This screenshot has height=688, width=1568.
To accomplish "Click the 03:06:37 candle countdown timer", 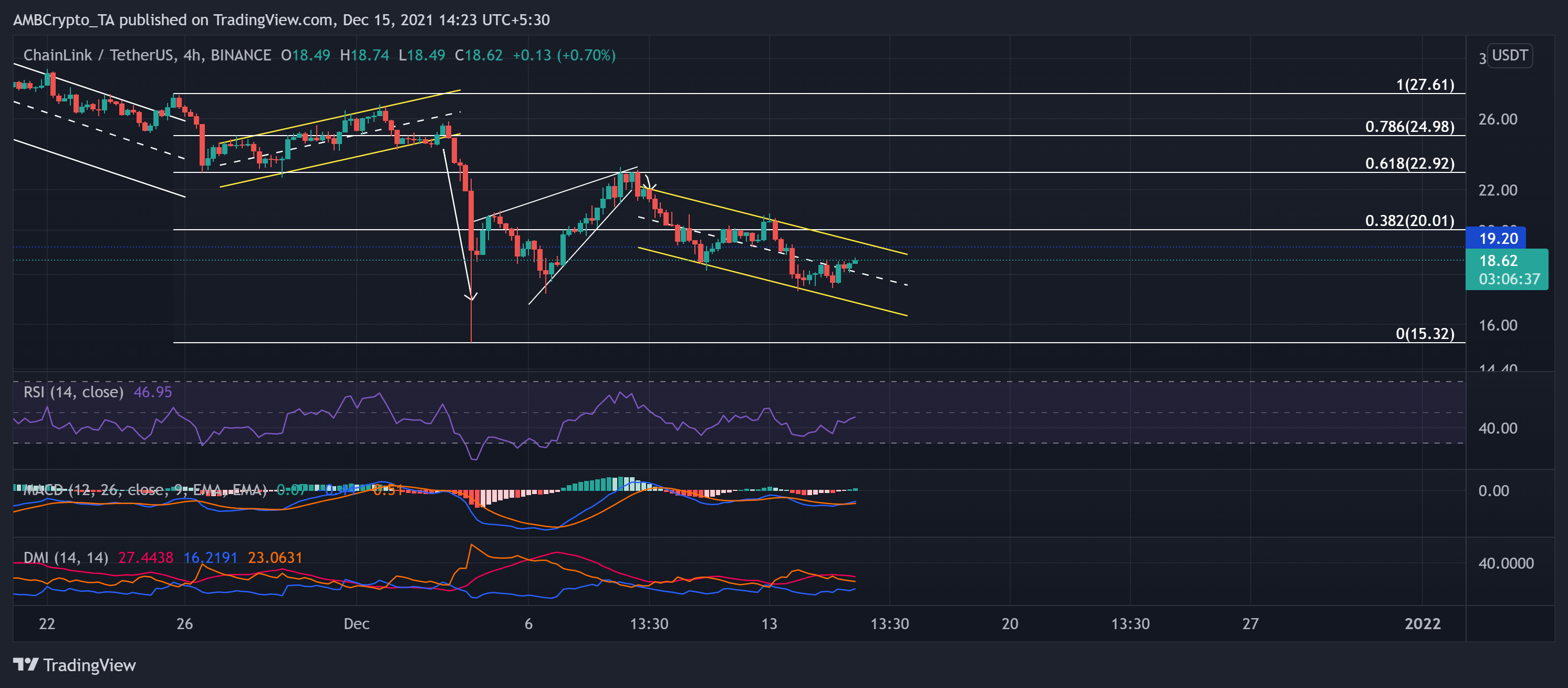I will [x=1510, y=279].
